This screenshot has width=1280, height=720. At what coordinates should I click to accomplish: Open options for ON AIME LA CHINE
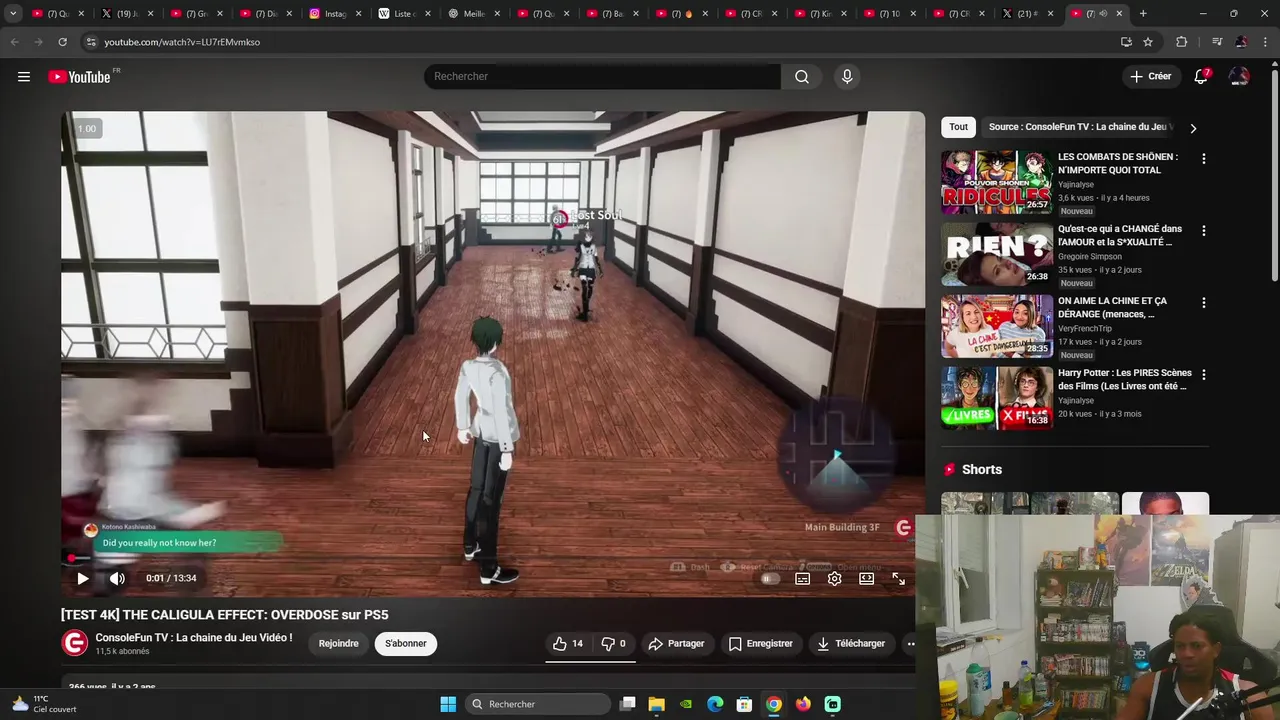[x=1203, y=303]
